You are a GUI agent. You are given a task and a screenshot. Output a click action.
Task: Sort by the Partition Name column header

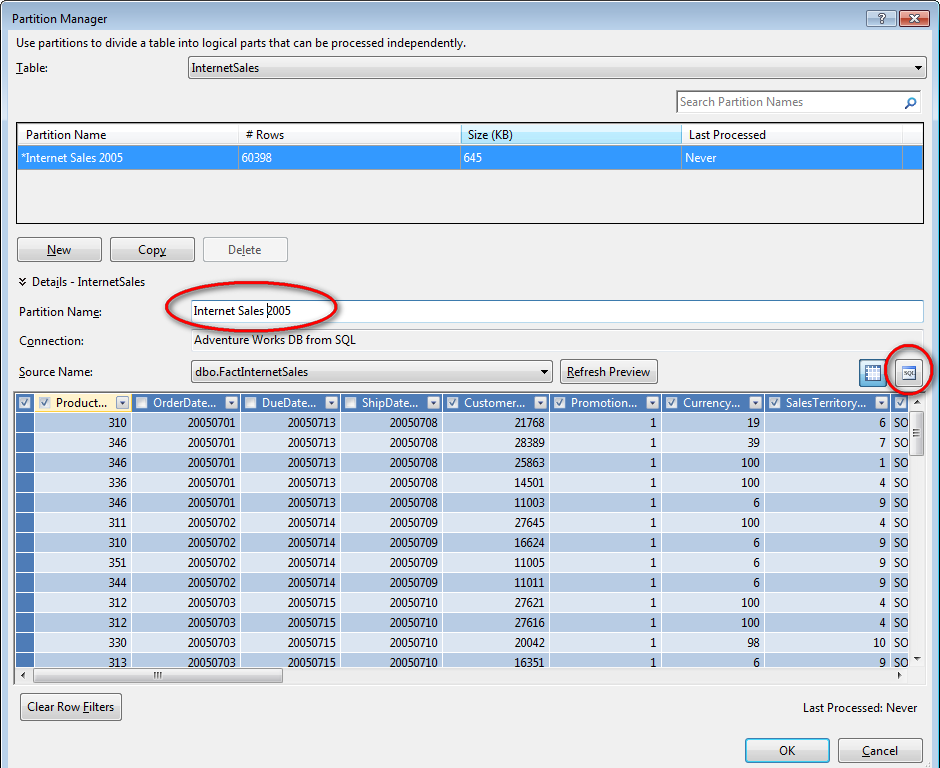(x=128, y=135)
